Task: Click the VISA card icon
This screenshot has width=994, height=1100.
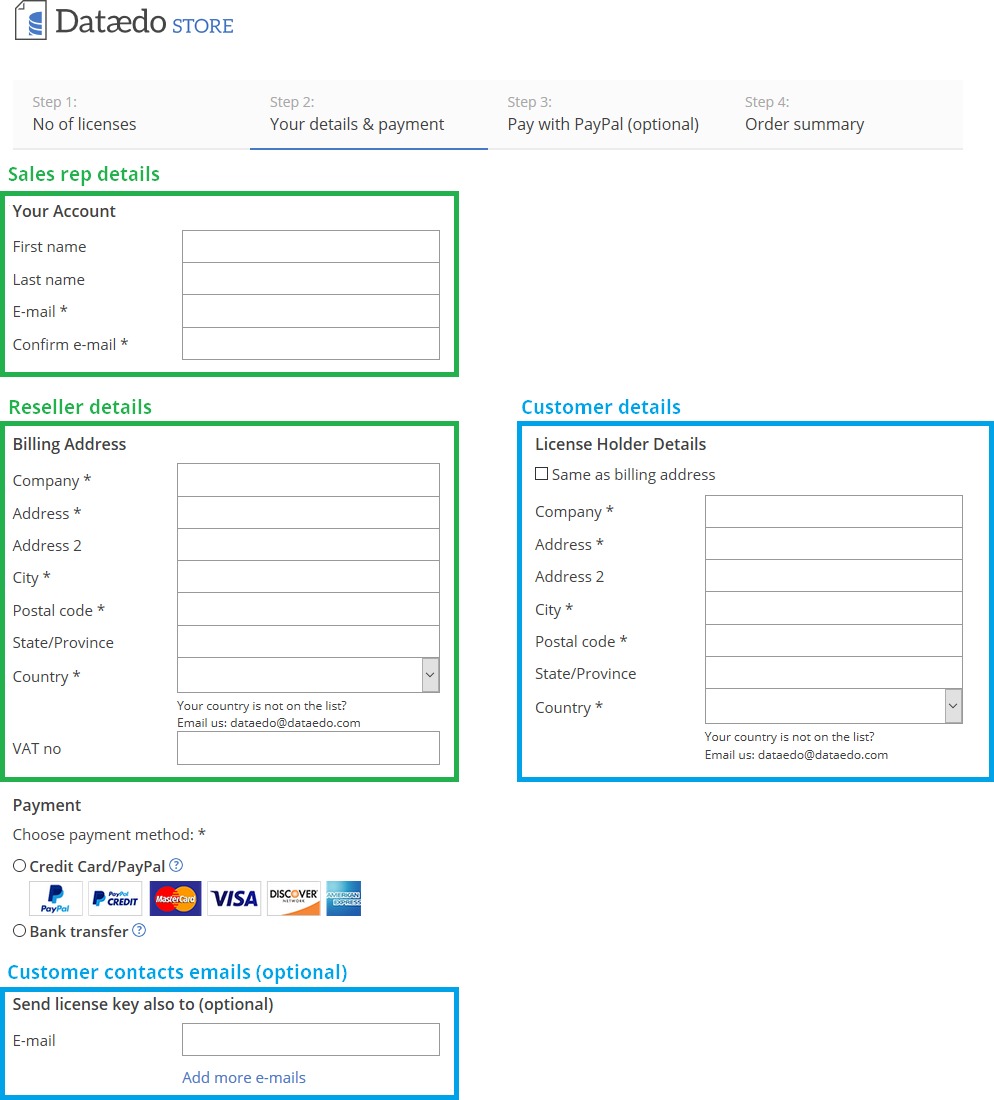Action: [235, 899]
